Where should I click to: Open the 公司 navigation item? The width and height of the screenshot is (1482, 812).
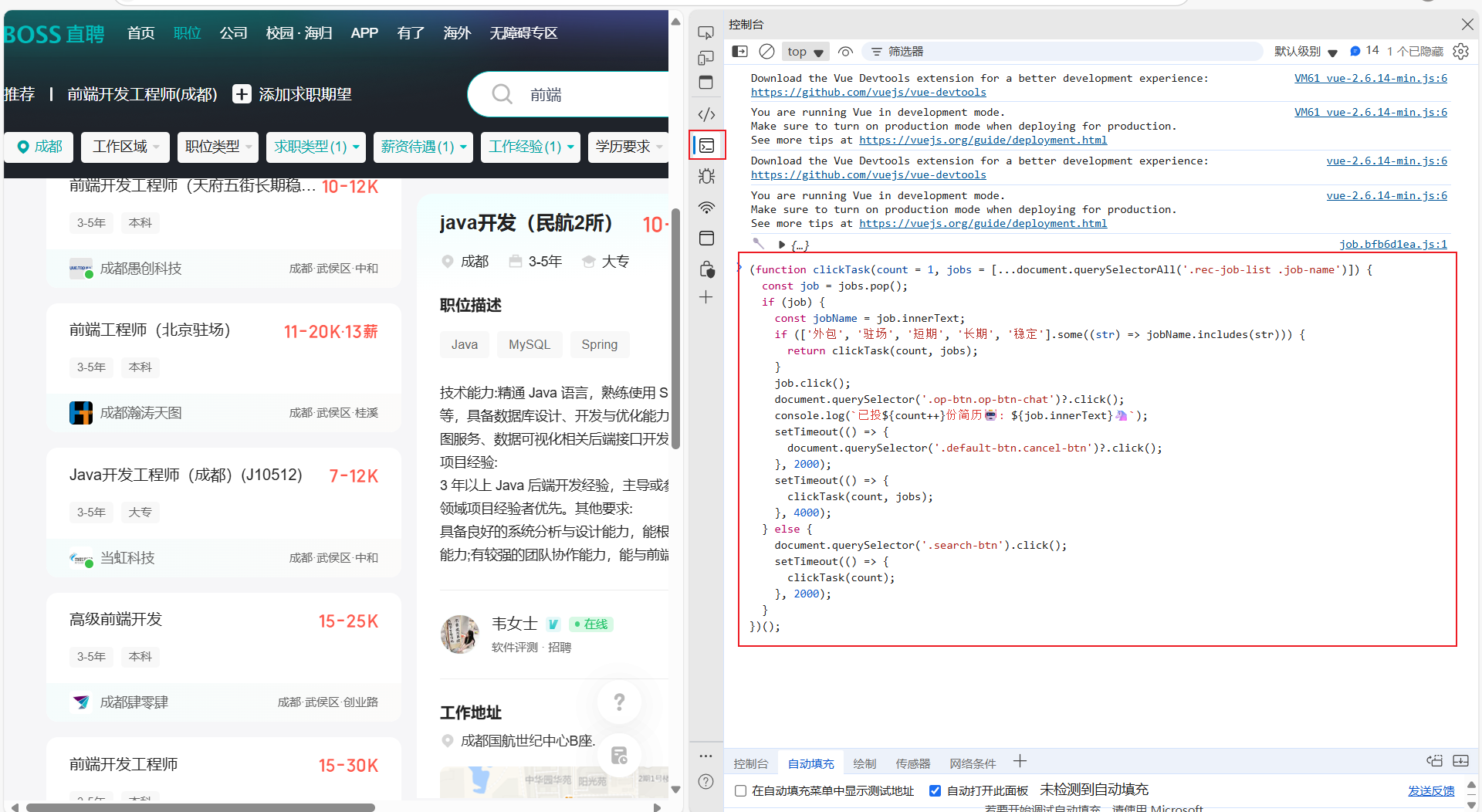pos(233,33)
